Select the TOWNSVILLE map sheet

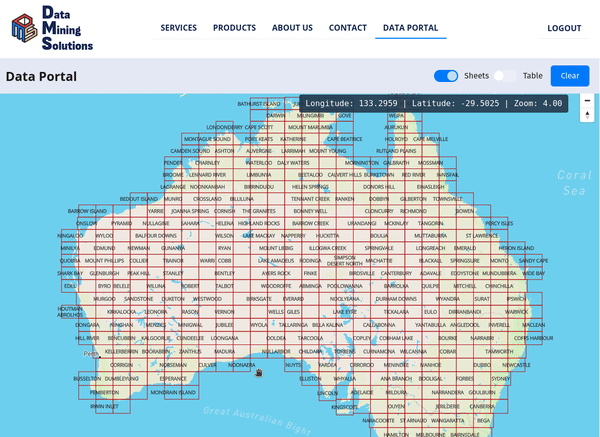point(448,199)
